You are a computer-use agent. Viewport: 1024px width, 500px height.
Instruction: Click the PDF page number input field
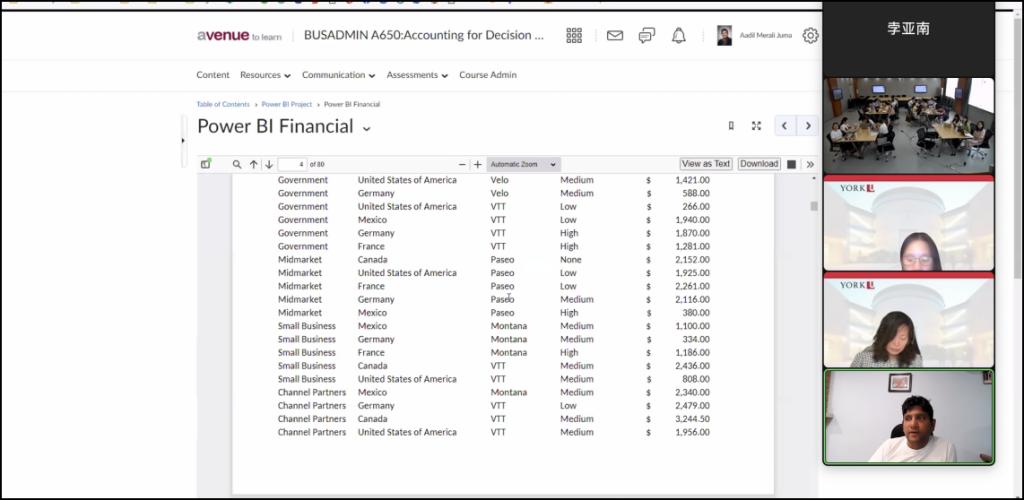pyautogui.click(x=292, y=164)
